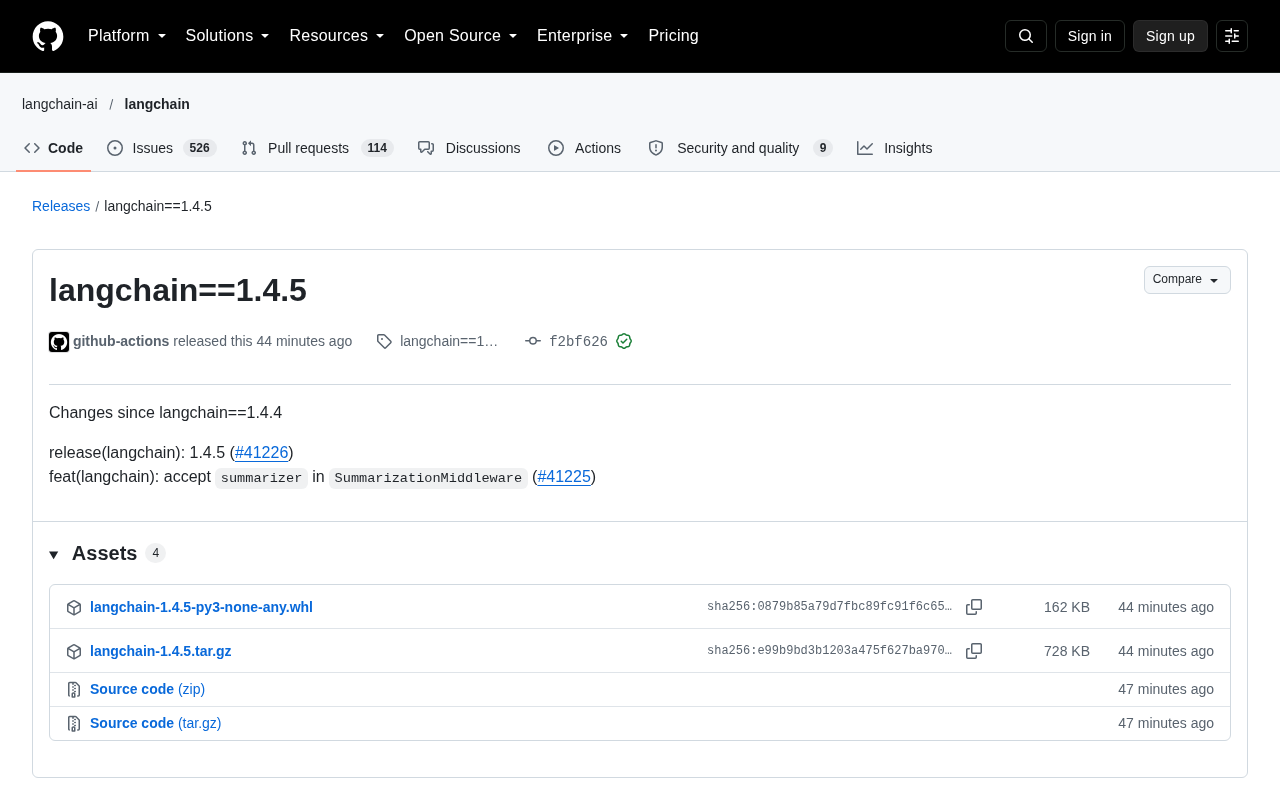
Task: Copy sha256 of langchain-1.4.5-py3-none-any.whl
Action: (x=974, y=607)
